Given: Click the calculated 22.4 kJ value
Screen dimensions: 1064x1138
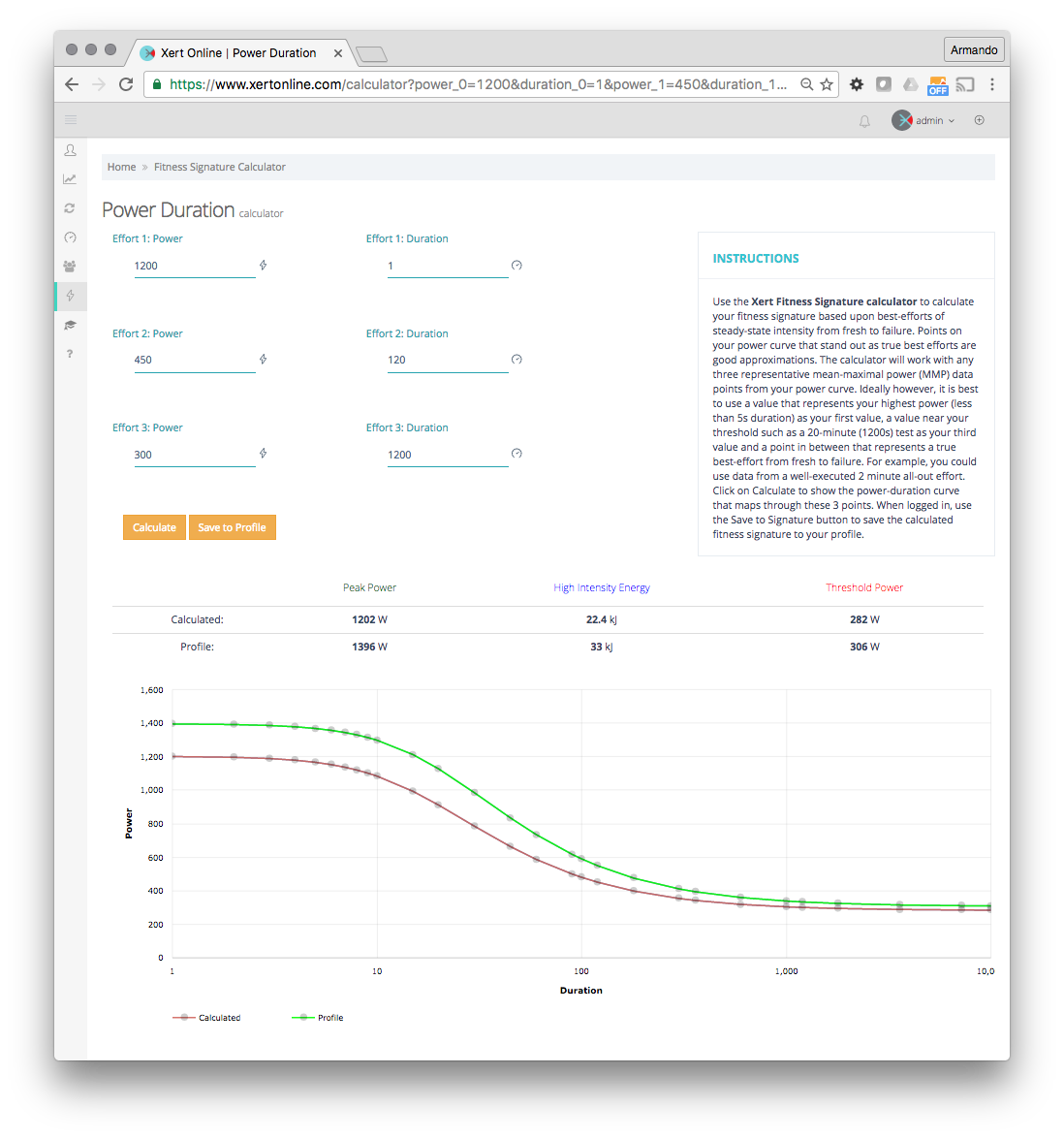Looking at the screenshot, I should [602, 619].
